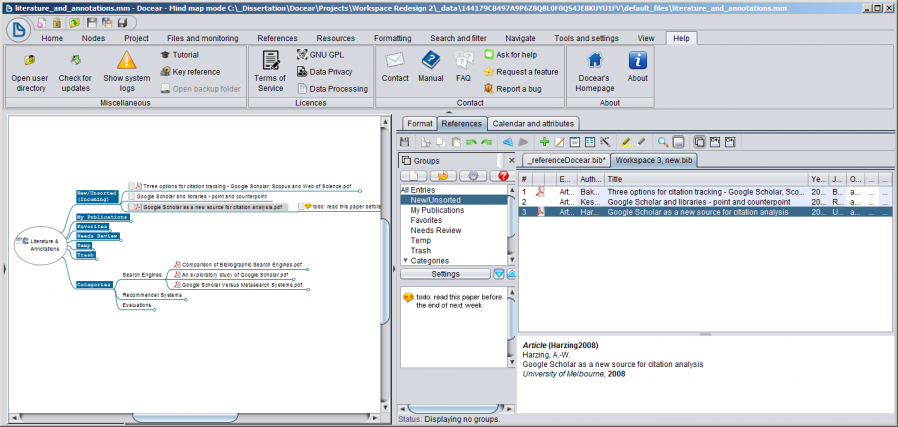Close the Groups panel with X

click(511, 161)
